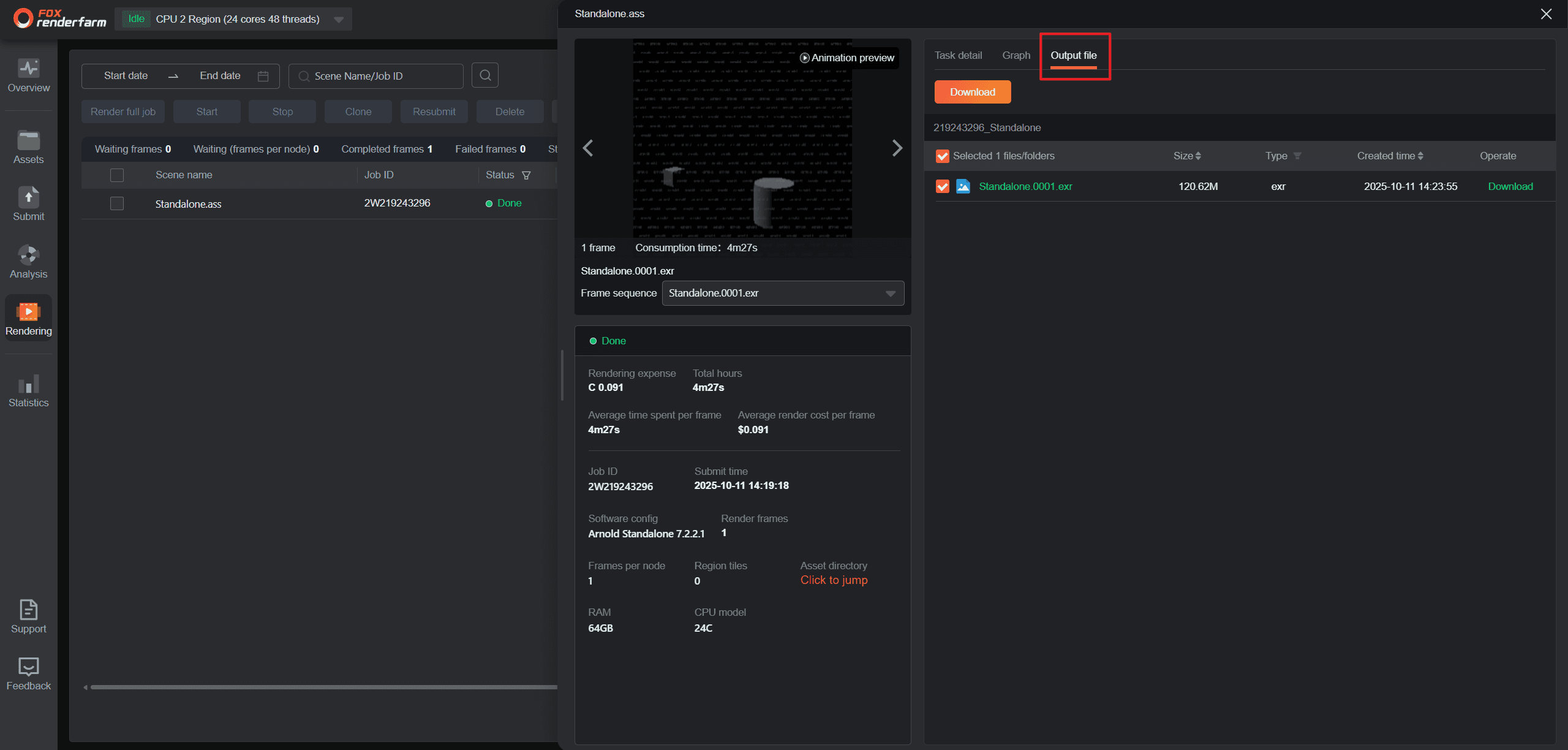Screen dimensions: 1568x750
Task: Show next preview frame arrow
Action: coord(897,148)
